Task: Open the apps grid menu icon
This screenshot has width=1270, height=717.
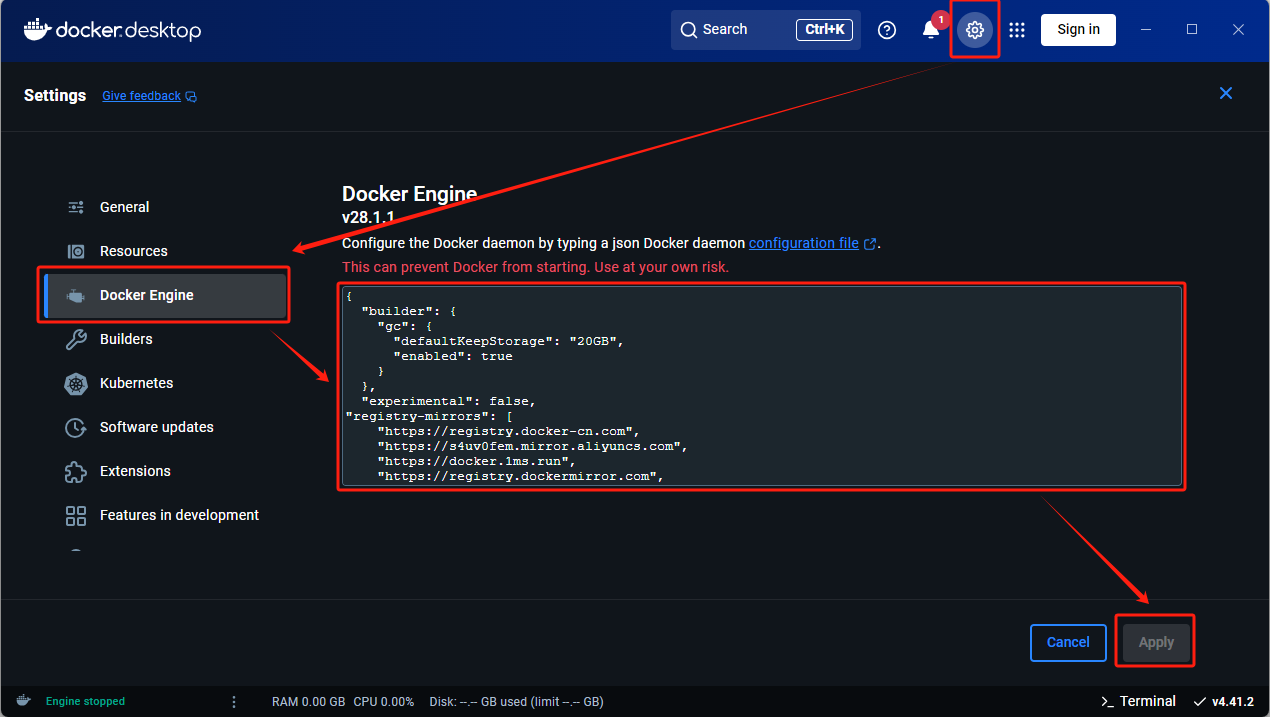Action: click(x=1017, y=30)
